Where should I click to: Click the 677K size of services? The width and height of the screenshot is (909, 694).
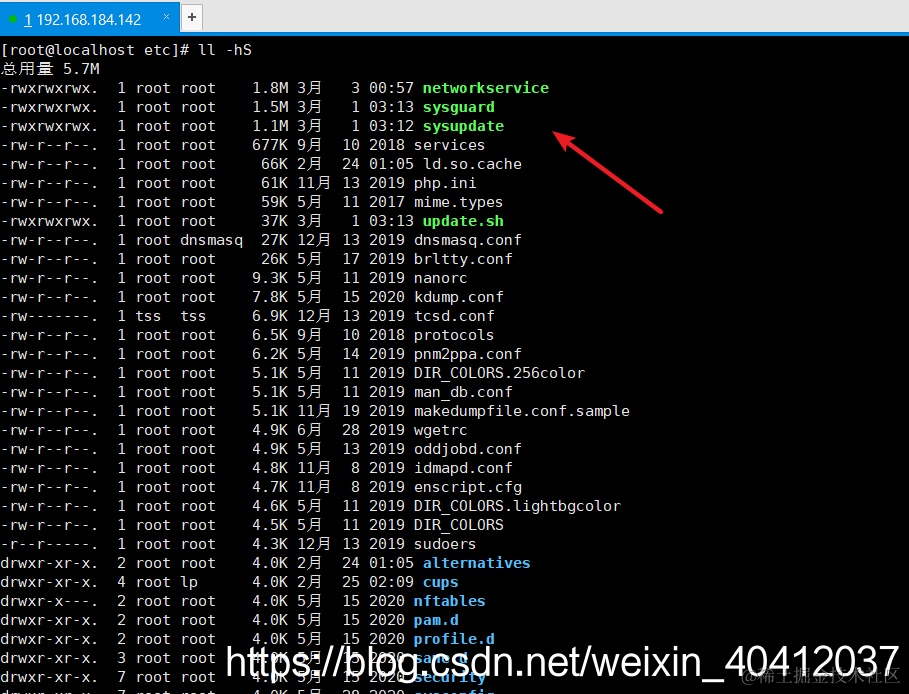pyautogui.click(x=270, y=145)
